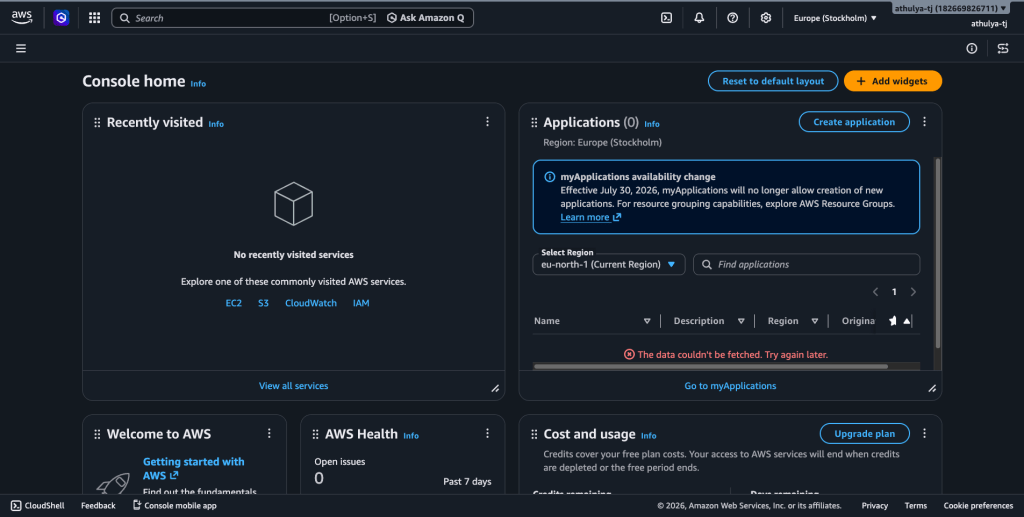Click the Find applications search field
Image resolution: width=1024 pixels, height=517 pixels.
(x=807, y=264)
